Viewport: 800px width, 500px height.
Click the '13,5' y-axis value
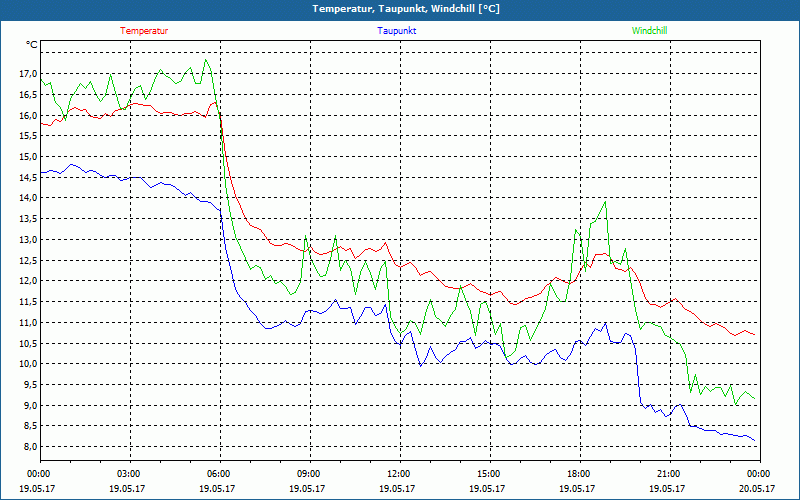[x=28, y=219]
